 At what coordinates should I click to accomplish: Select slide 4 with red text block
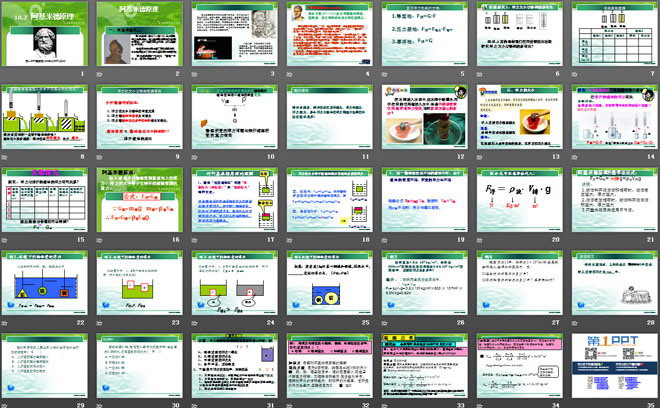pyautogui.click(x=330, y=34)
